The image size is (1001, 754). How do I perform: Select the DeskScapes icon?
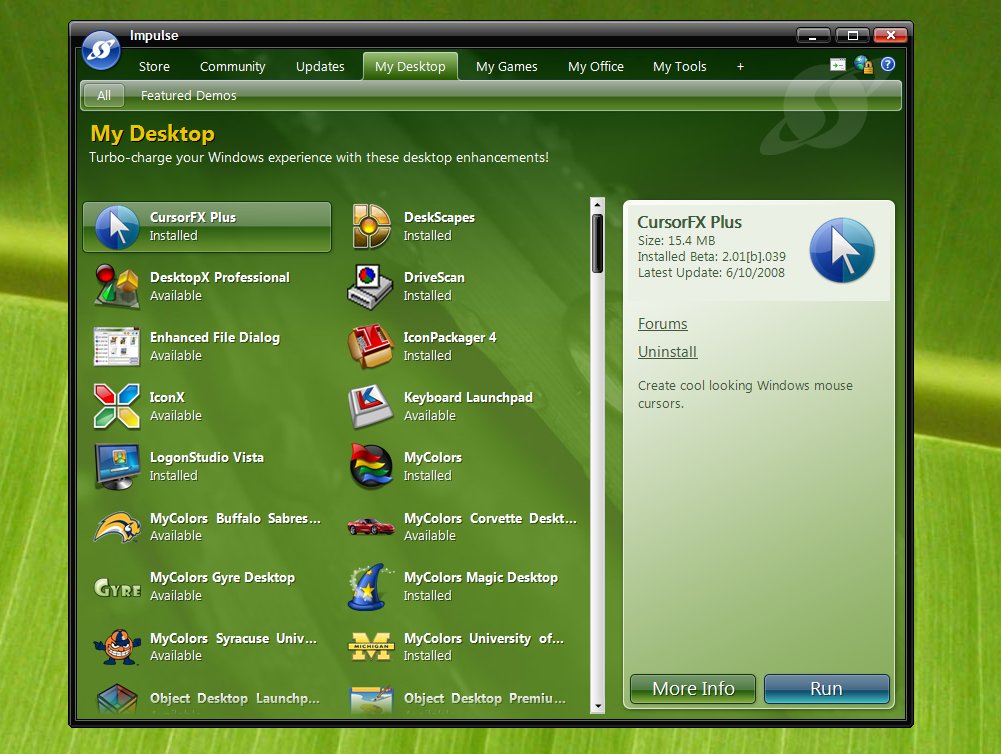pyautogui.click(x=371, y=226)
